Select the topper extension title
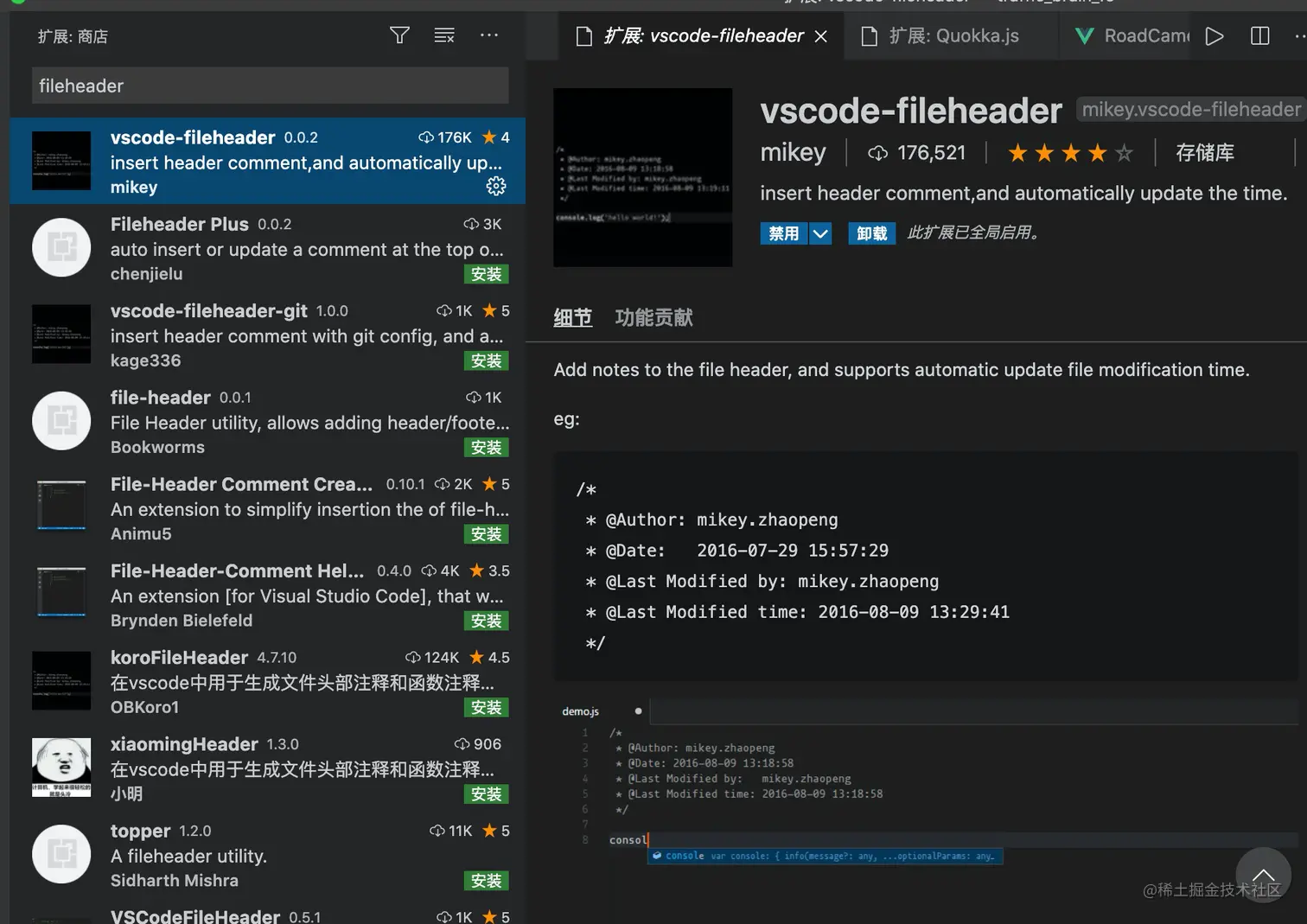Image resolution: width=1307 pixels, height=924 pixels. (x=140, y=831)
